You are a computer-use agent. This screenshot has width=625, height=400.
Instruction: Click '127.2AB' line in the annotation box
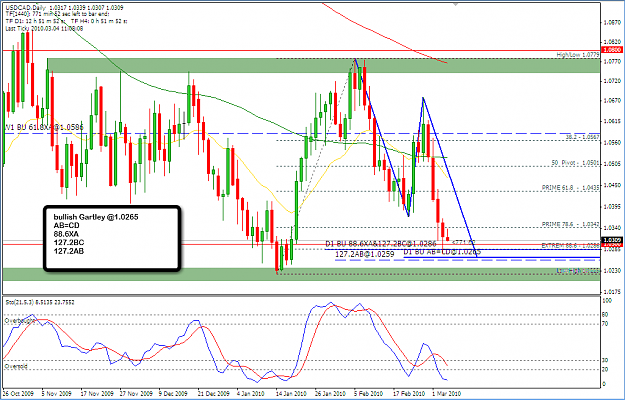pyautogui.click(x=69, y=251)
